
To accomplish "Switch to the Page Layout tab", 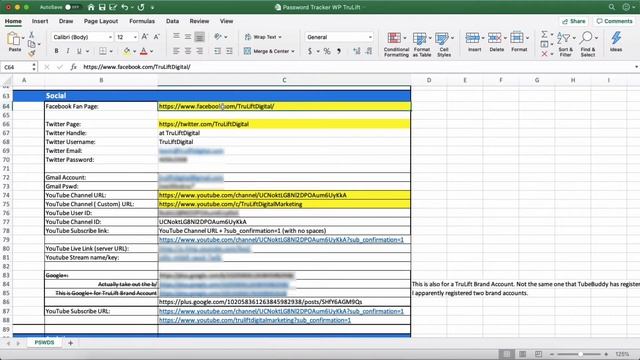I will [101, 21].
